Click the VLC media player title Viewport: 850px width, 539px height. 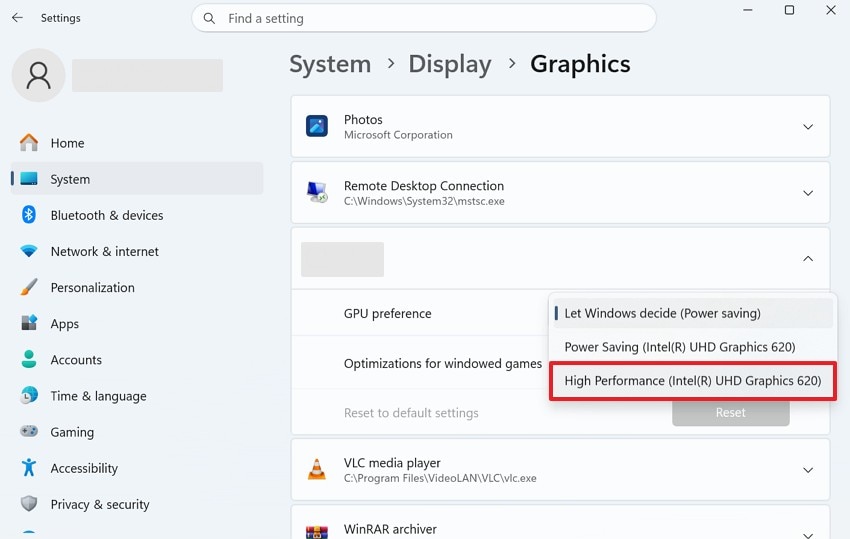pos(392,463)
